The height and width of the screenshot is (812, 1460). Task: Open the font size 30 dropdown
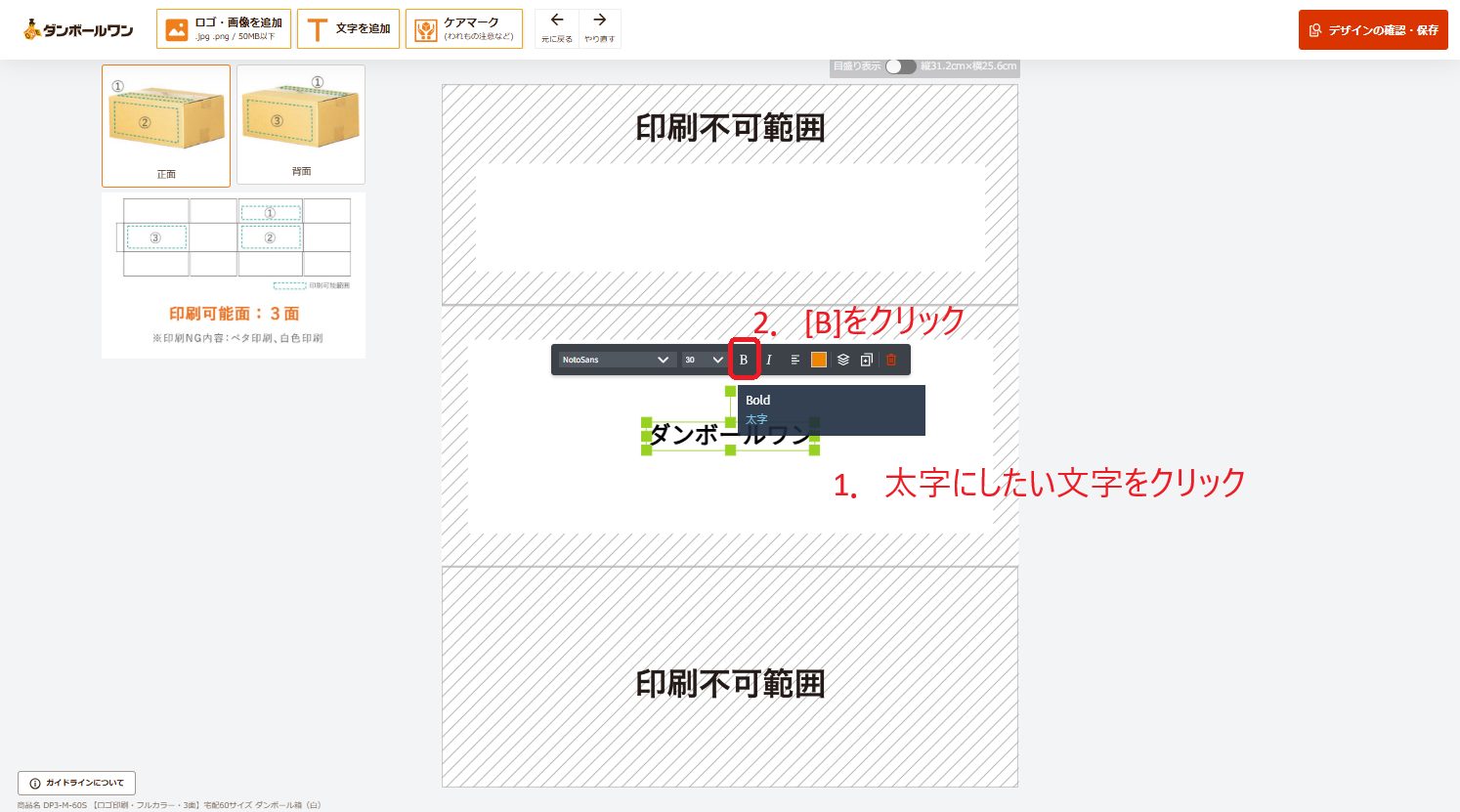[703, 360]
